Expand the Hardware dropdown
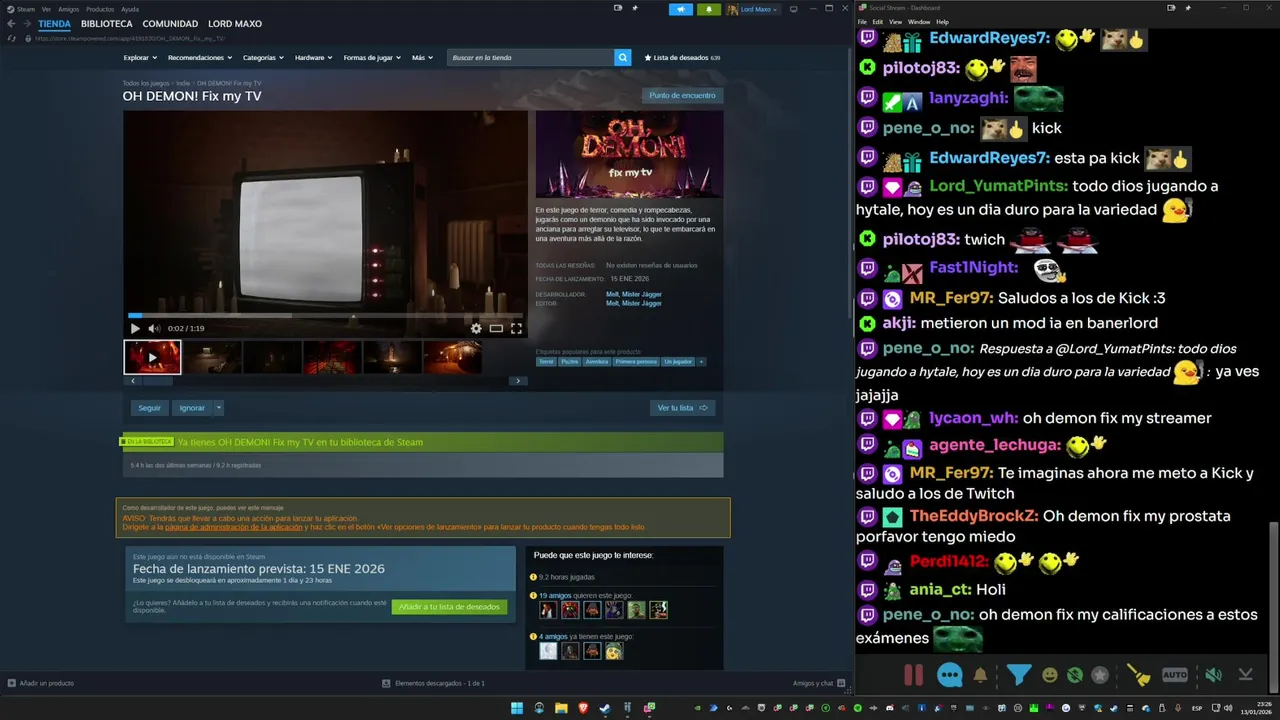The width and height of the screenshot is (1280, 720). pyautogui.click(x=313, y=58)
